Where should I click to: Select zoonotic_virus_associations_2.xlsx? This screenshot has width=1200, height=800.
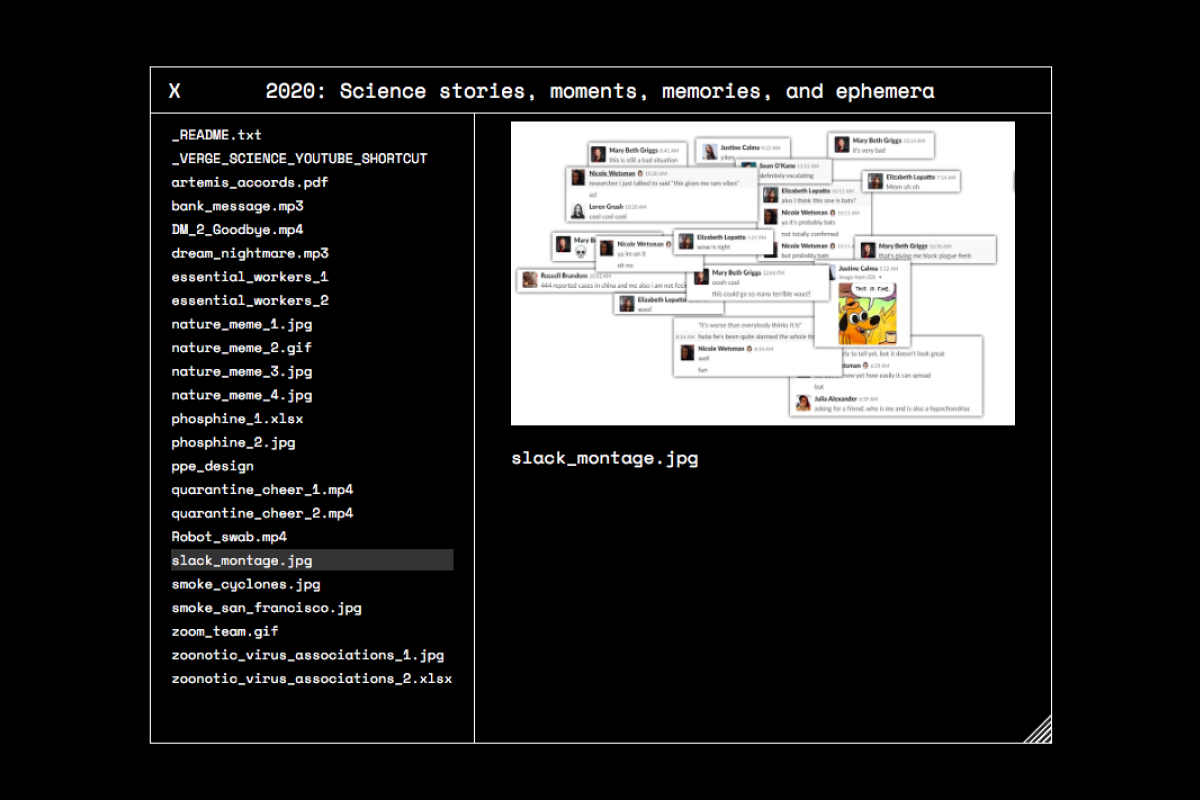[311, 679]
